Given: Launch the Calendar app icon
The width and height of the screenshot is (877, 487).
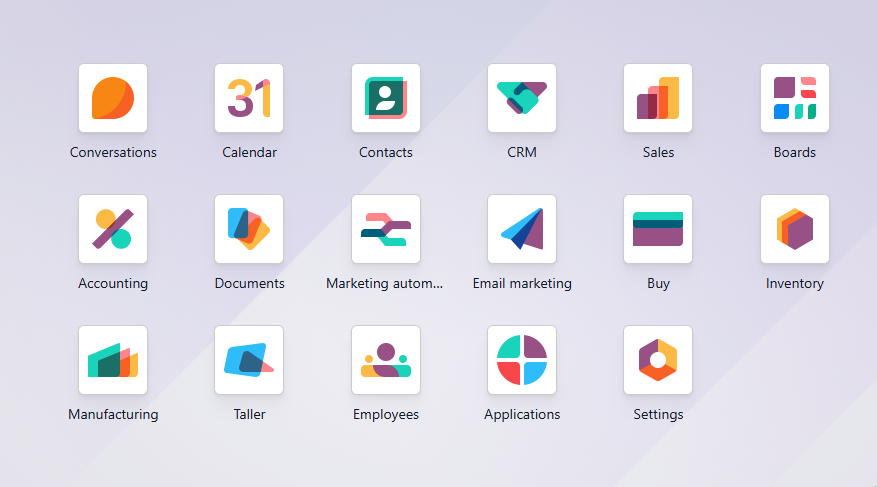Looking at the screenshot, I should click(x=249, y=98).
